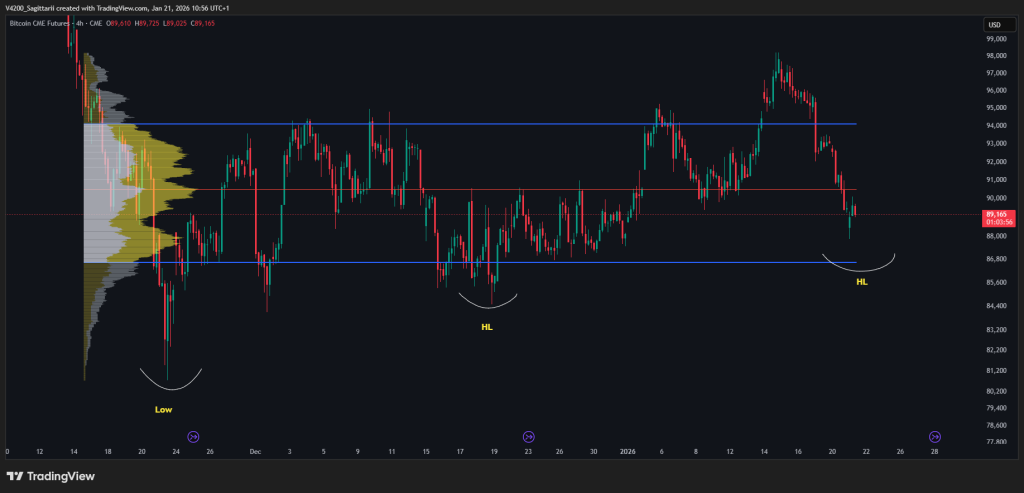The height and width of the screenshot is (493, 1024).
Task: Click the purple event icon near date 28
Action: click(x=934, y=437)
